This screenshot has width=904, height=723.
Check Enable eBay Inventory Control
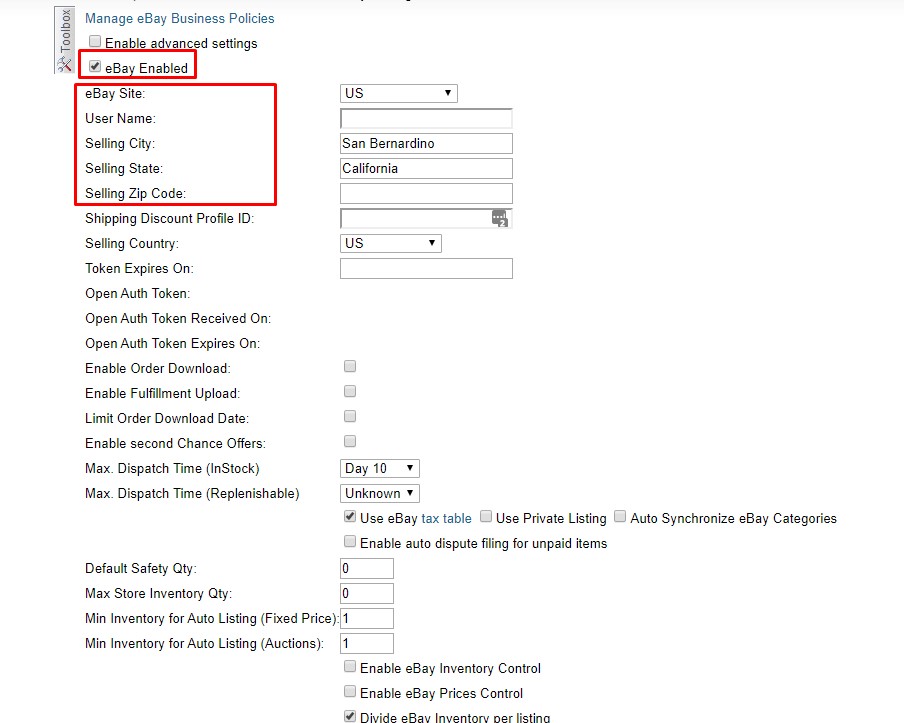click(350, 666)
